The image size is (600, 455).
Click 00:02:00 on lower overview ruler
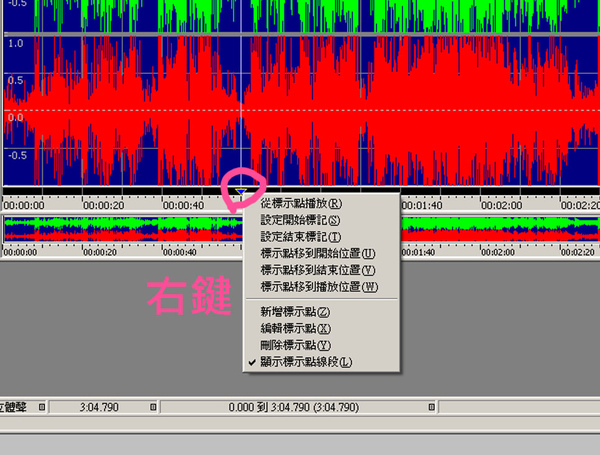click(498, 253)
